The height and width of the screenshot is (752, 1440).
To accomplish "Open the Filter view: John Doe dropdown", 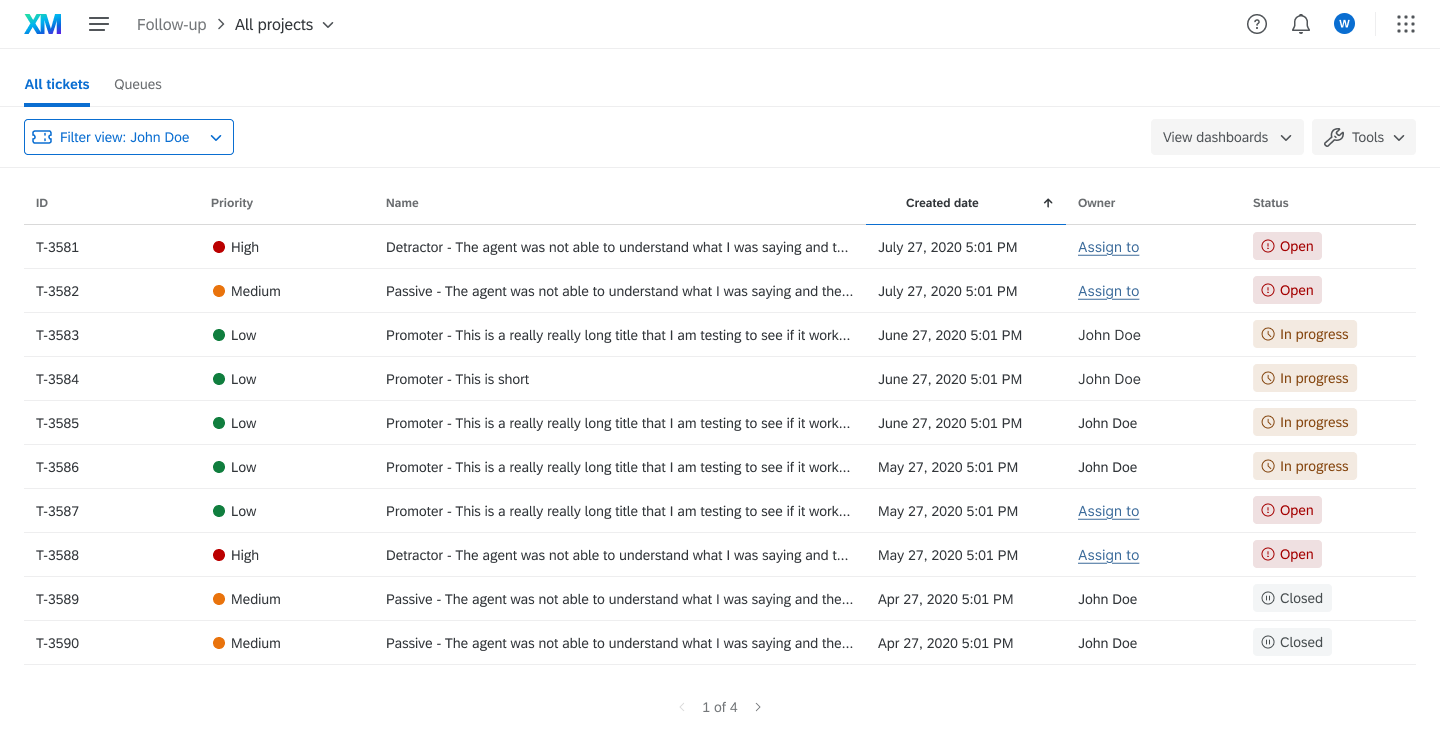I will [129, 137].
